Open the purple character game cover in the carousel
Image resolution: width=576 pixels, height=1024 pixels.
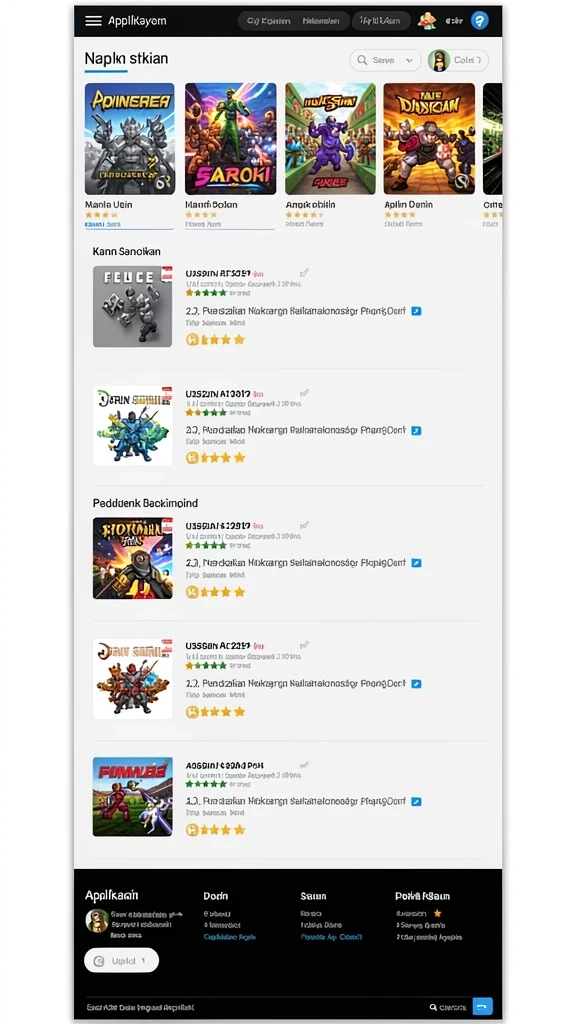coord(330,138)
